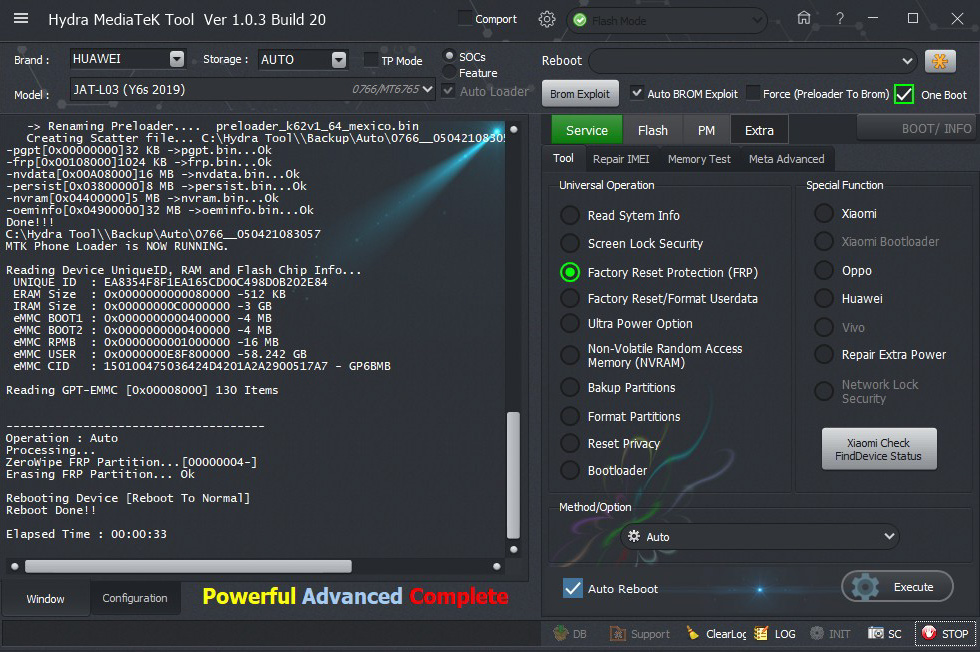Select Oppo special function
The image size is (980, 652).
coord(824,270)
